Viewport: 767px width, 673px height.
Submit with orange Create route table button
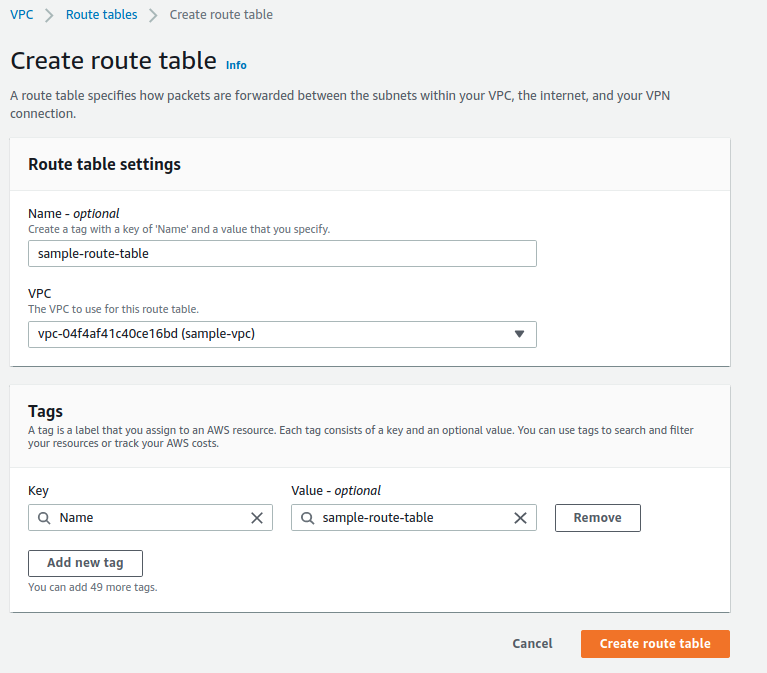click(x=655, y=644)
